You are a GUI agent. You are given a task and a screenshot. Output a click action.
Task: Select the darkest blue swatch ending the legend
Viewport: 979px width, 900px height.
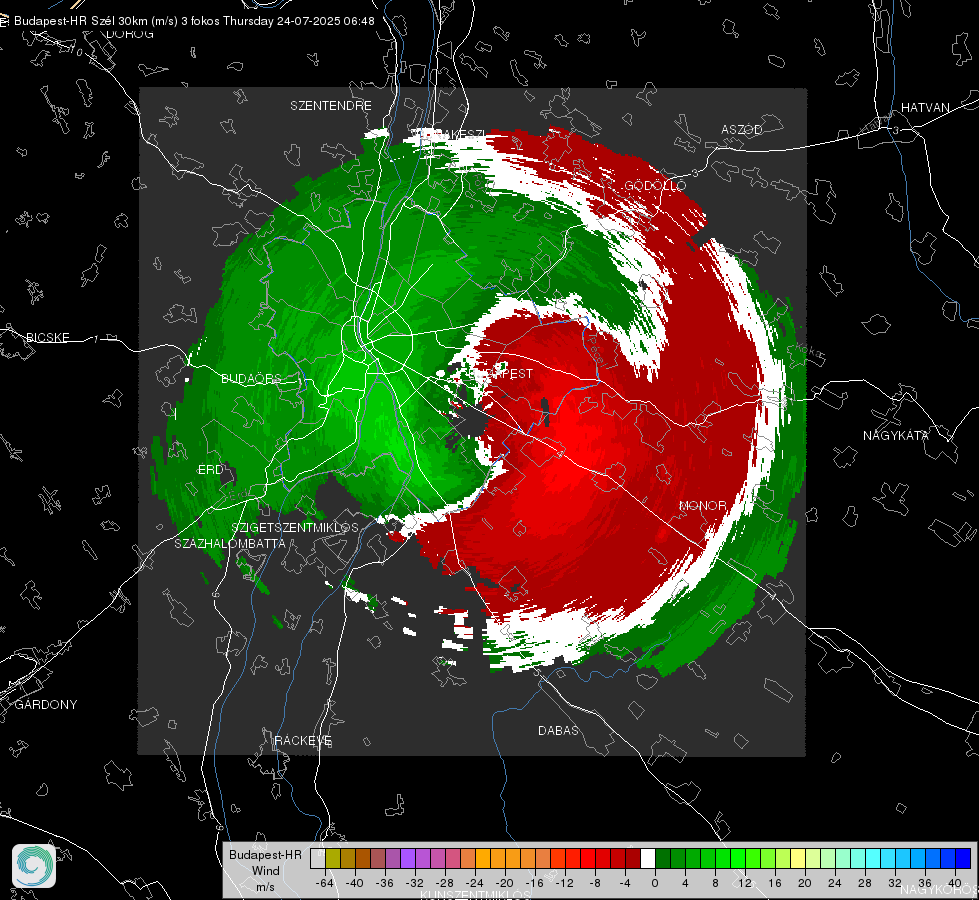pos(963,859)
